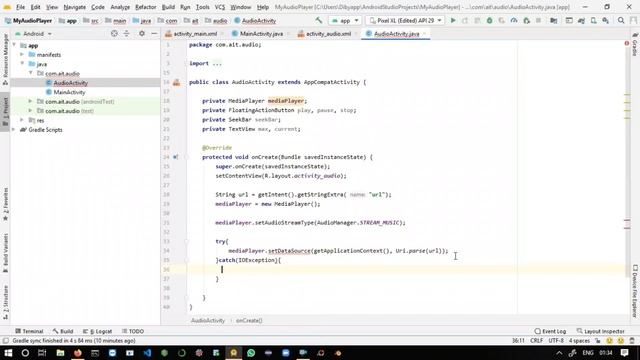Click Apply Changes icon next to run
The image size is (640, 360).
(x=465, y=20)
